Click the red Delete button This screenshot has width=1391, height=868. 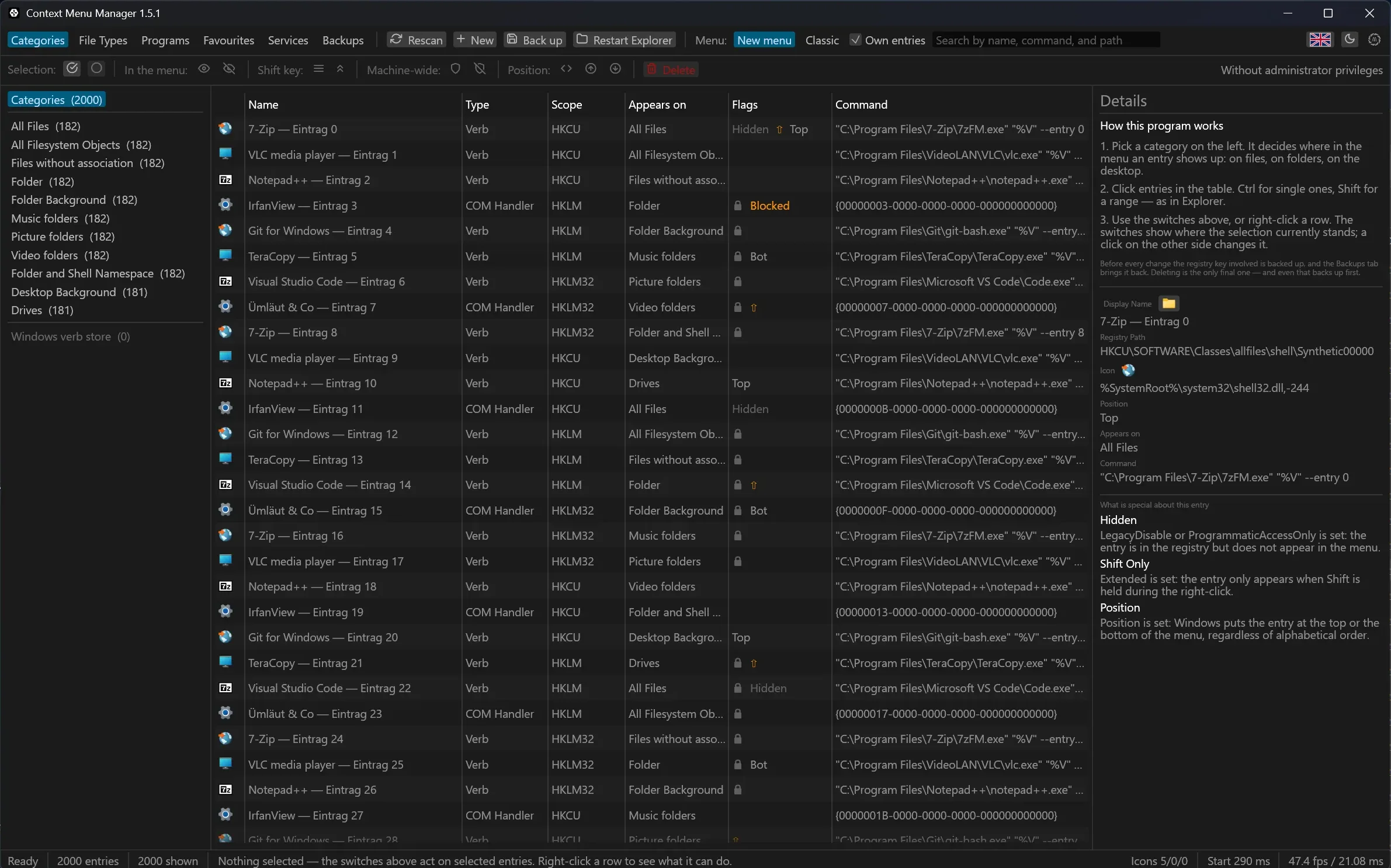[x=671, y=70]
